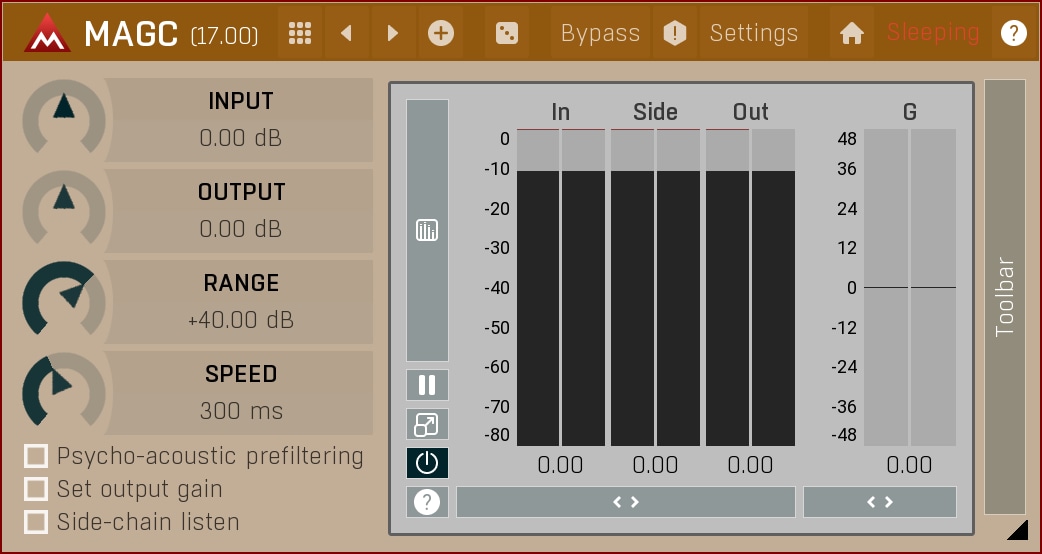Go to next preset arrow

pyautogui.click(x=392, y=33)
